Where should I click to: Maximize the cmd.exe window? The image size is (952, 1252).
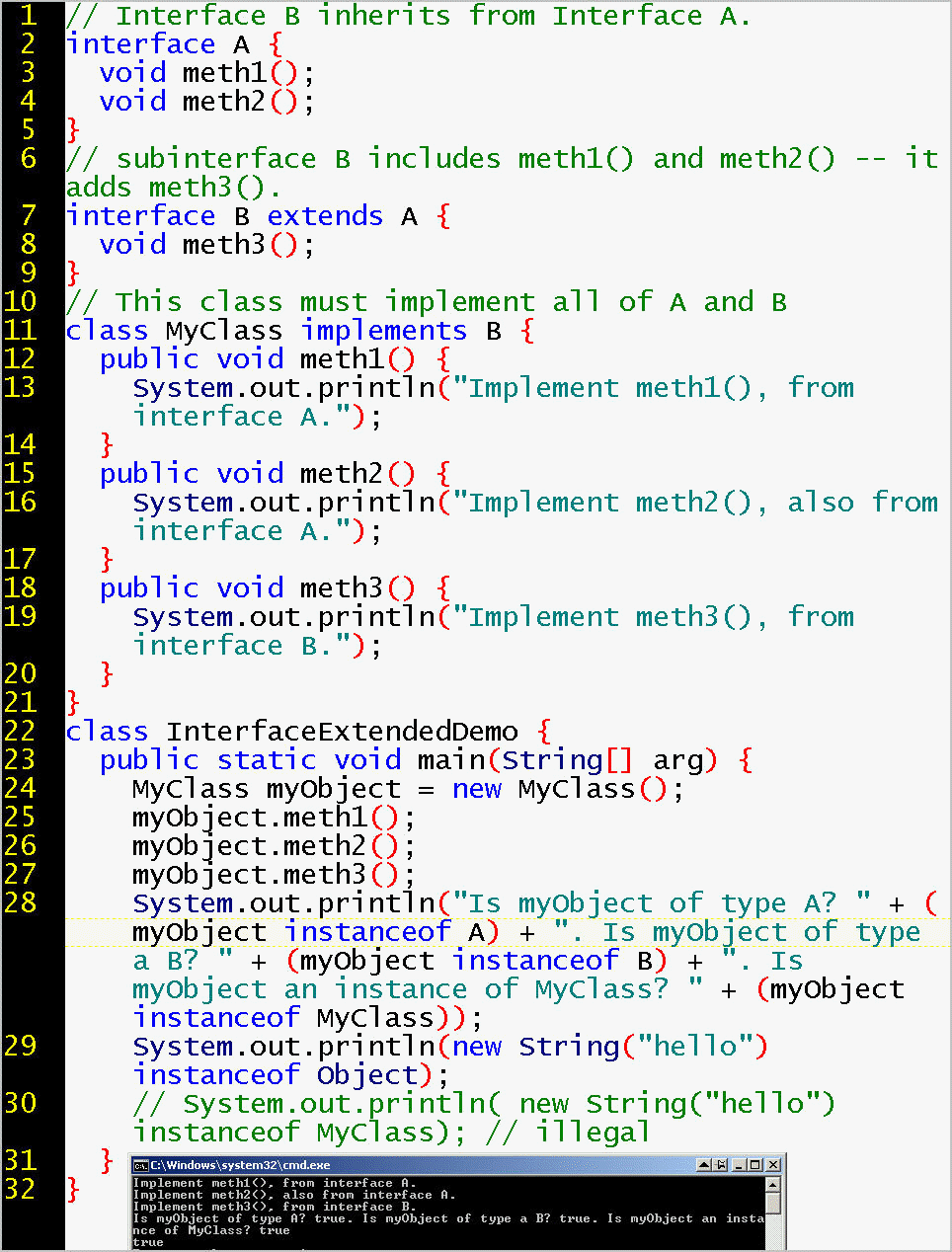point(755,1165)
